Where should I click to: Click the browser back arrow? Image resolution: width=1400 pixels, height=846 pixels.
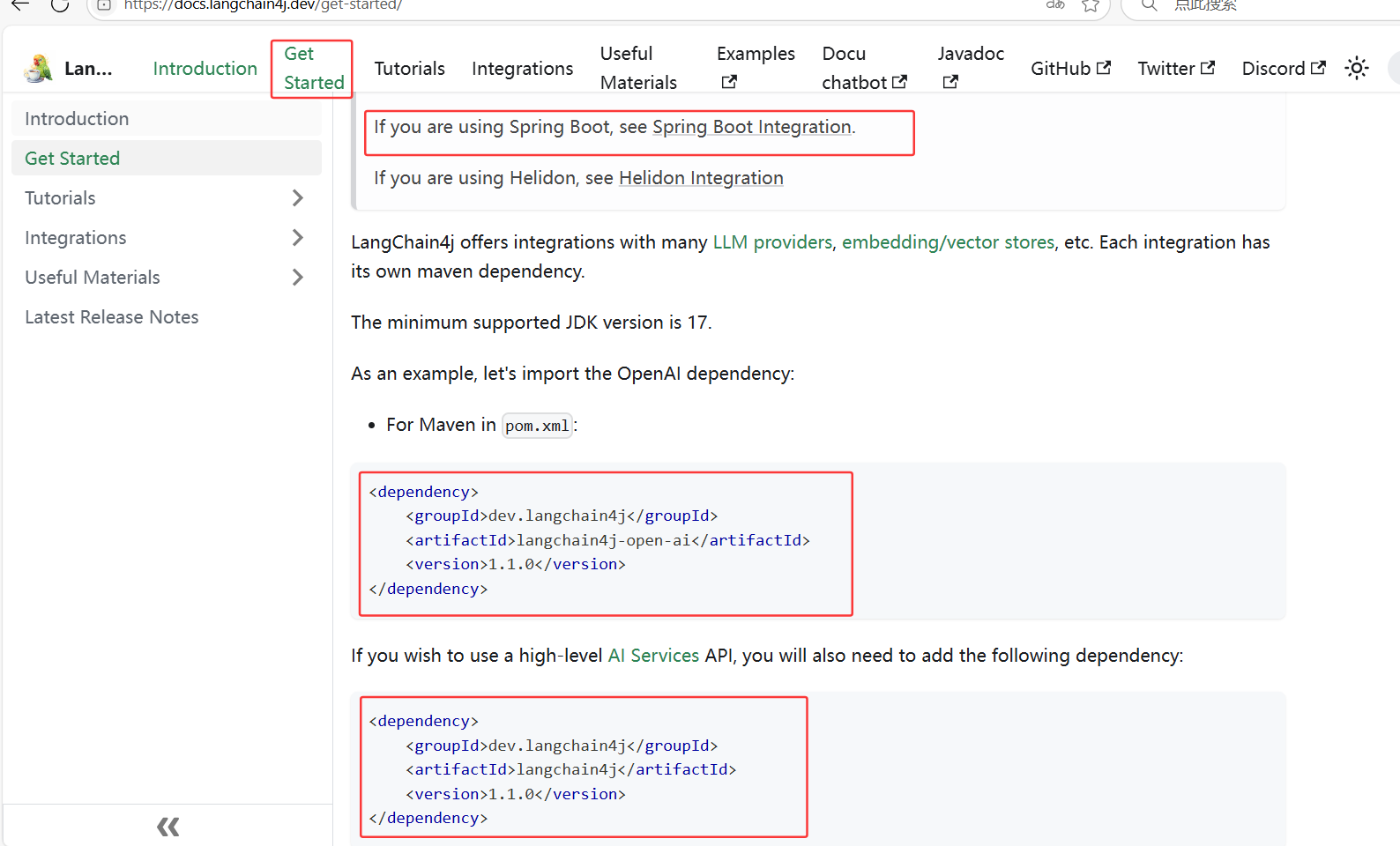click(19, 5)
